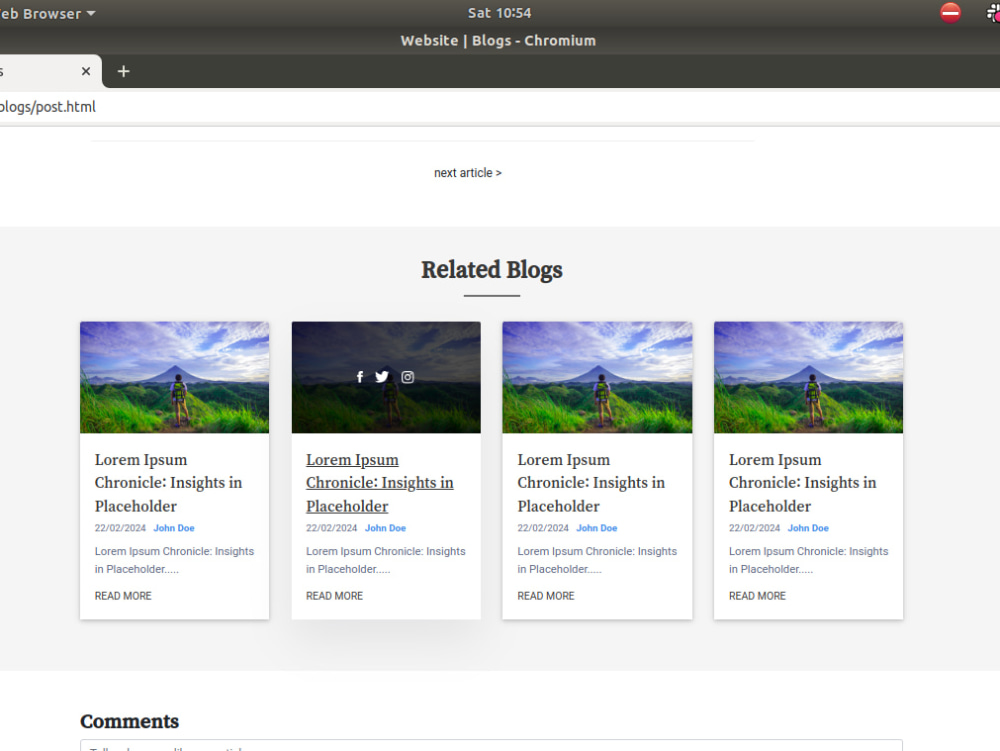Click the third card's Lorem Ipsum Chronicle title
Image resolution: width=1000 pixels, height=751 pixels.
pos(591,483)
